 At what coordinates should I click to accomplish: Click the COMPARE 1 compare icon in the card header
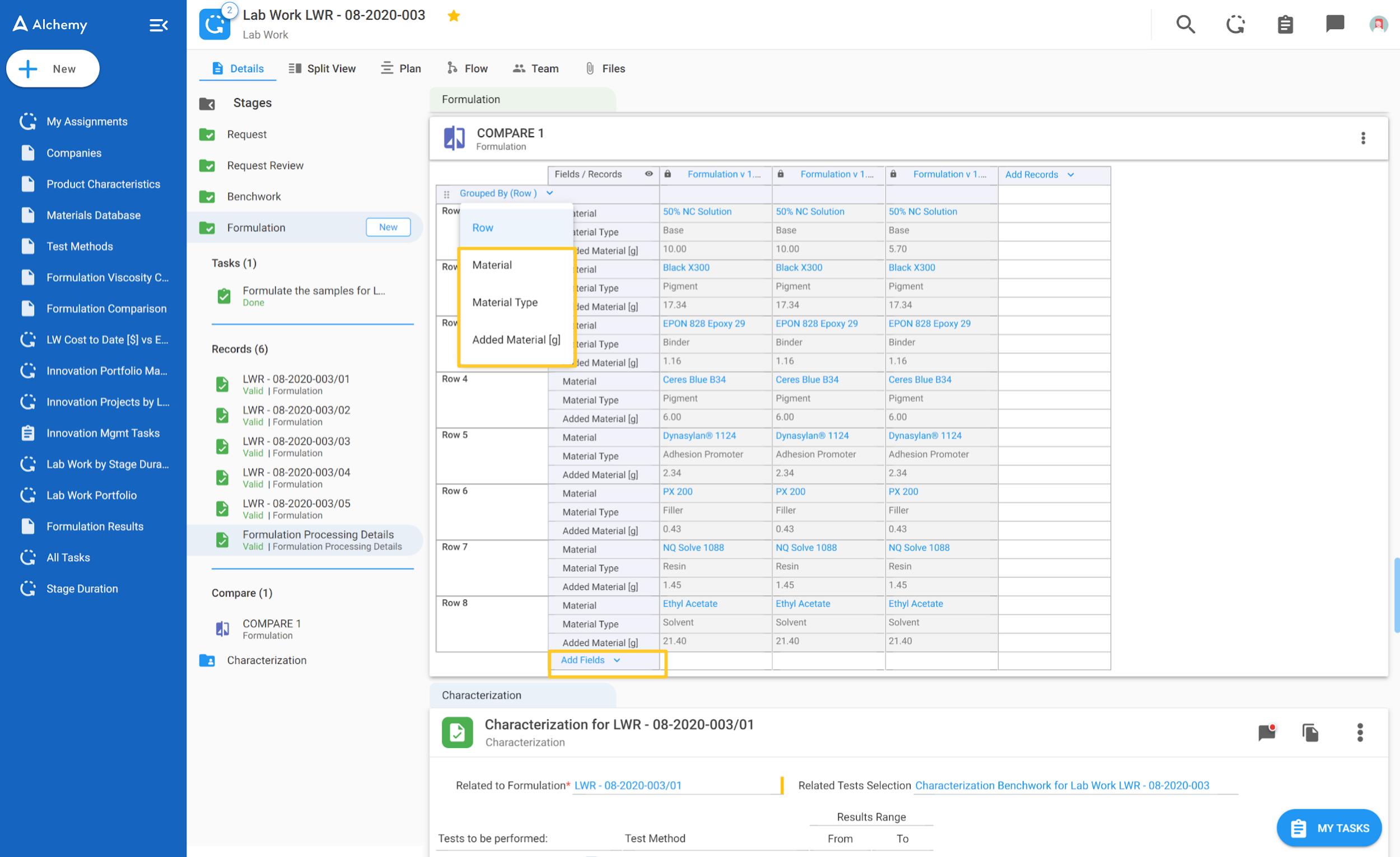coord(454,138)
